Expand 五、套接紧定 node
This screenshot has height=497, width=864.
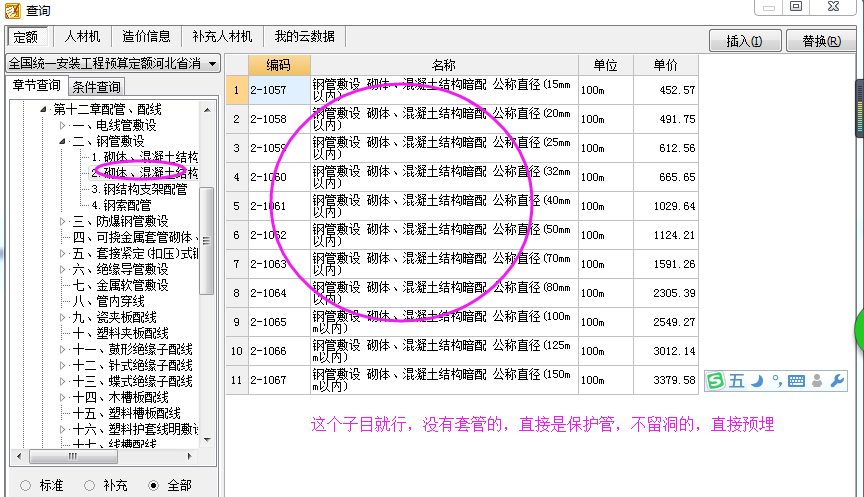(x=62, y=253)
